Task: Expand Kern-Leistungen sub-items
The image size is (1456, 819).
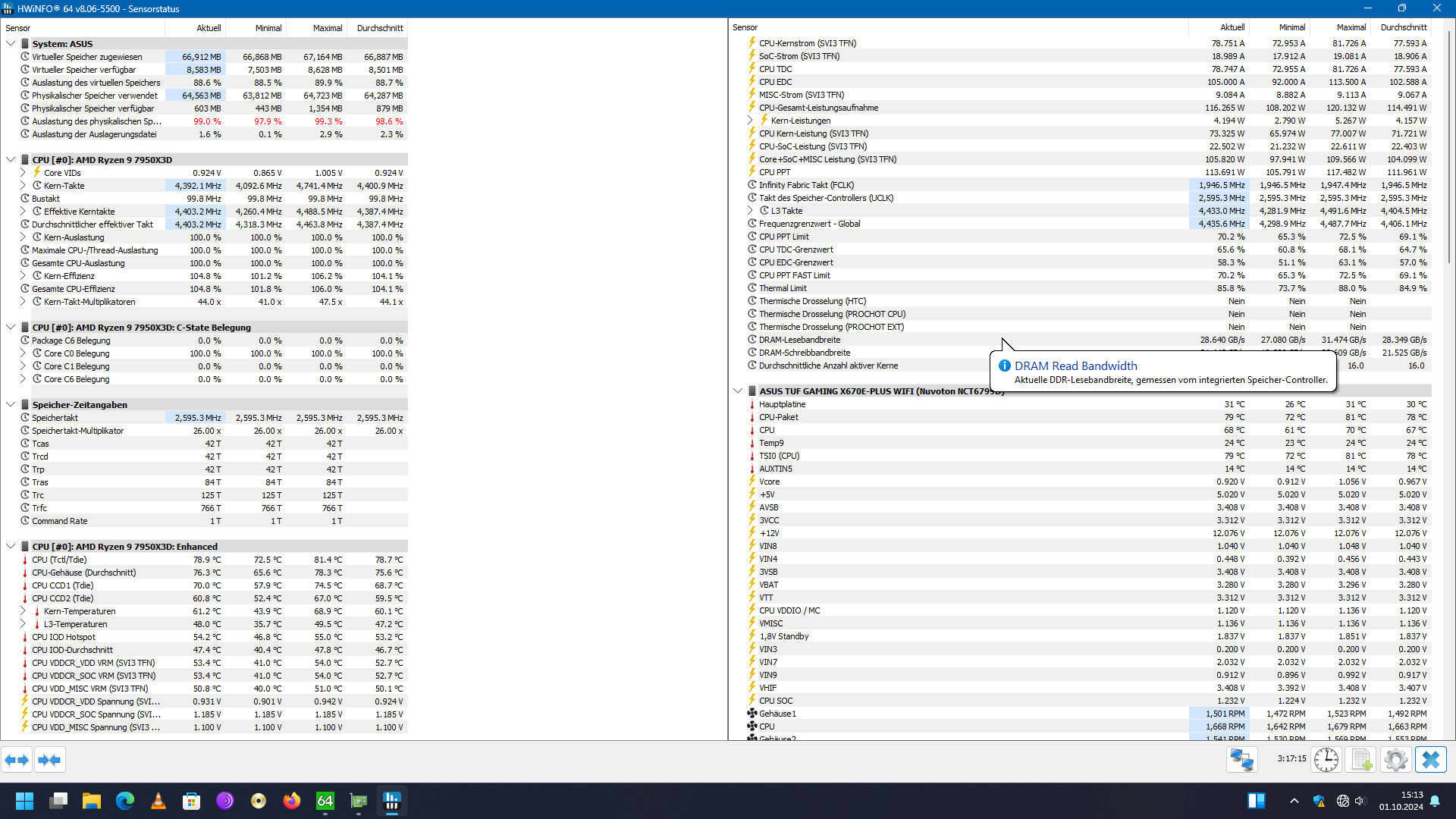Action: pos(750,121)
